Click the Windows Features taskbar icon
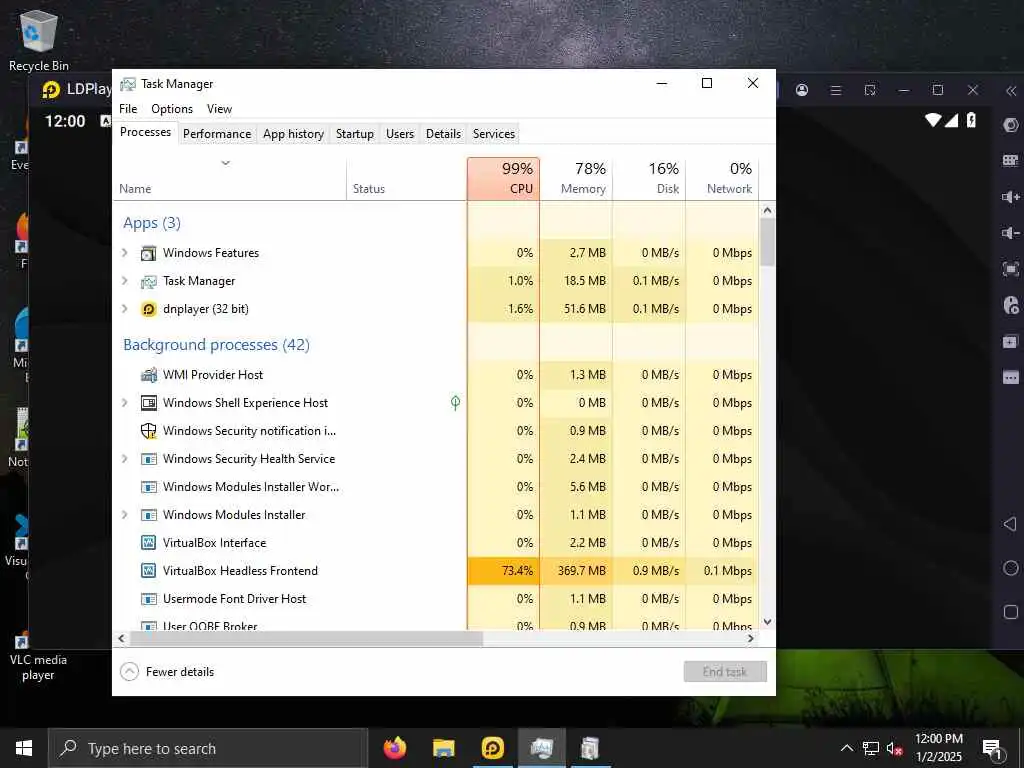 (x=590, y=748)
